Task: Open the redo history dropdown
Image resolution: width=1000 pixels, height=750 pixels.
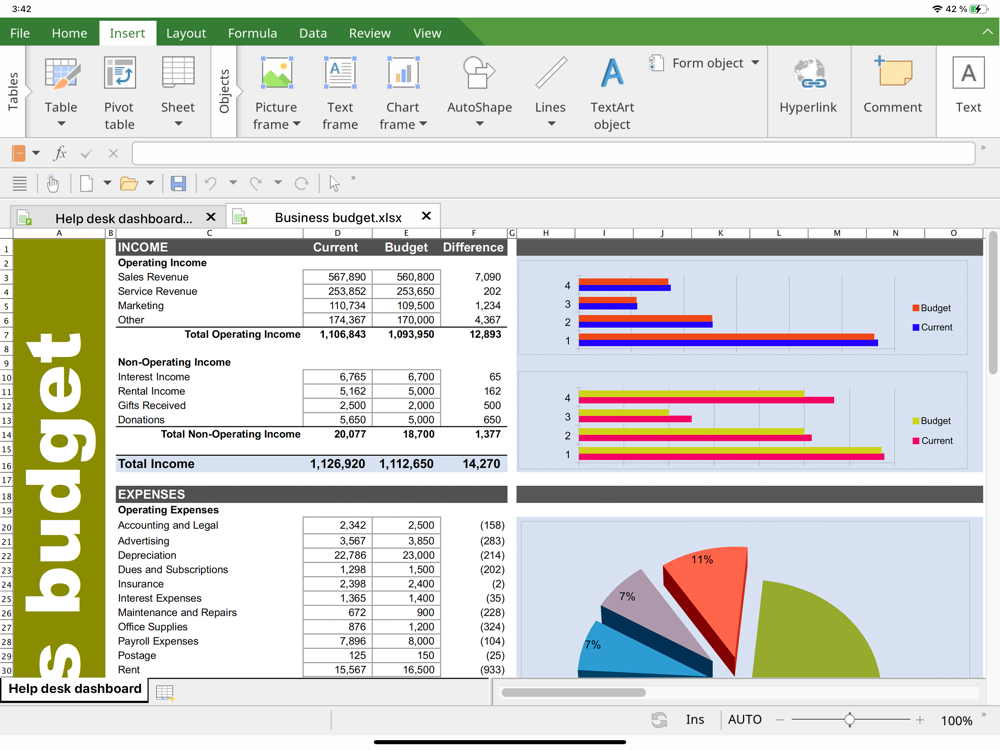Action: [278, 183]
